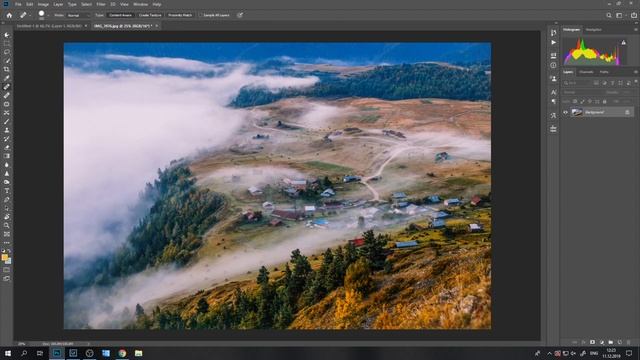Select the Lasso tool
Screen dimensions: 640x360
pos(7,52)
